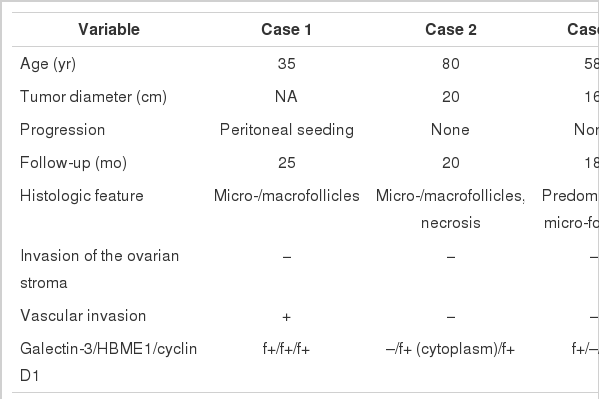Image resolution: width=599 pixels, height=399 pixels.
Task: Select the Case 1 age value 35
Action: point(287,64)
